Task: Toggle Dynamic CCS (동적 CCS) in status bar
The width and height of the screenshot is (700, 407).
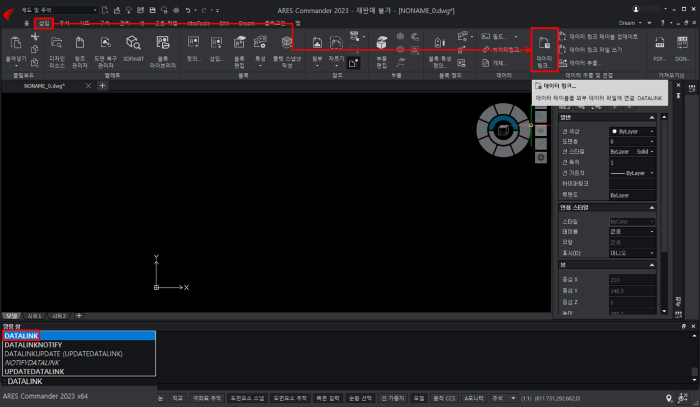Action: [444, 398]
